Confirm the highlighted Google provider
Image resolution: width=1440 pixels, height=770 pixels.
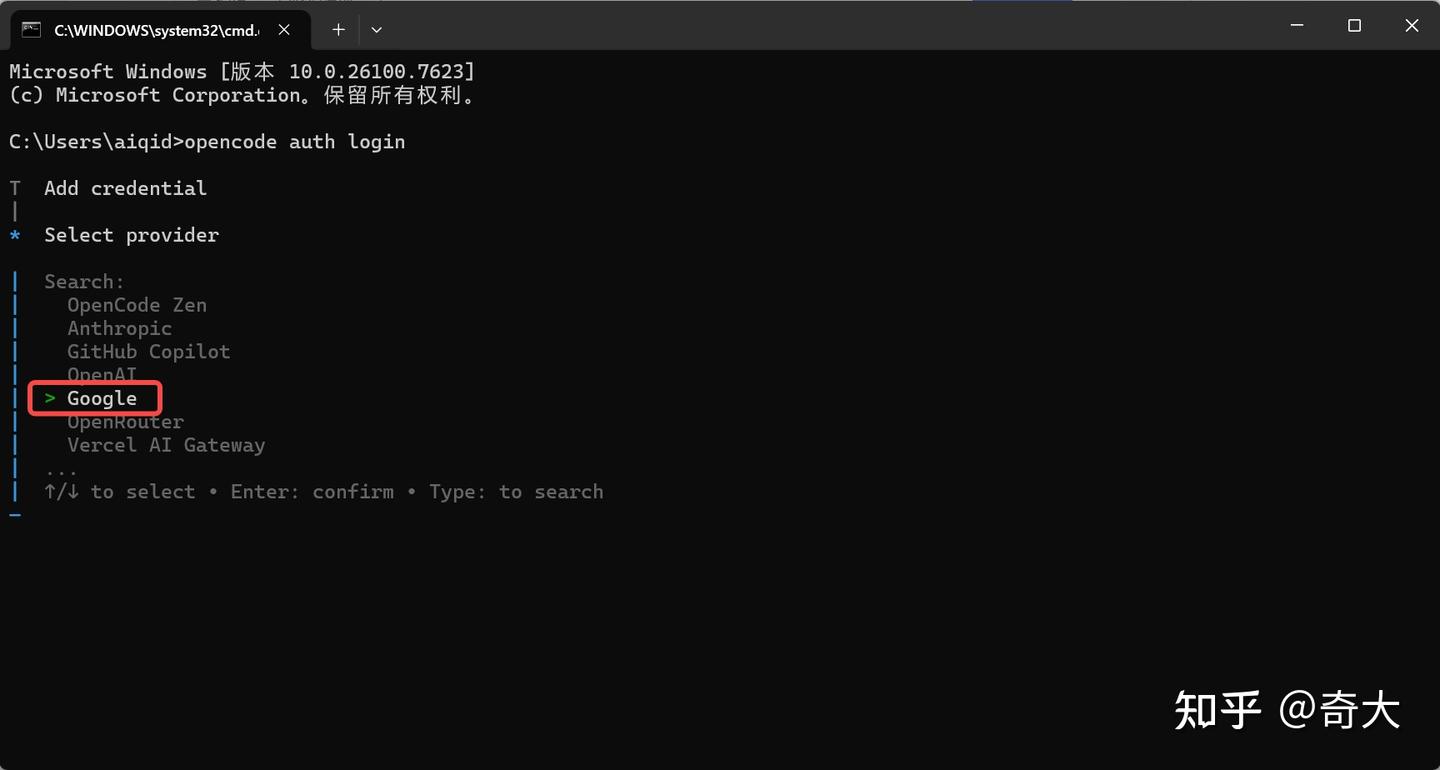102,398
